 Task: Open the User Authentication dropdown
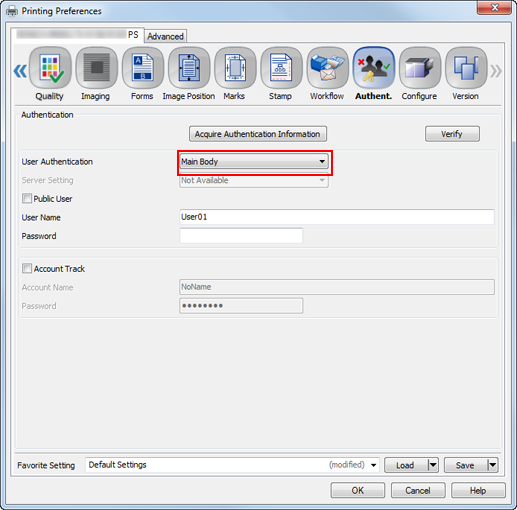coord(254,162)
